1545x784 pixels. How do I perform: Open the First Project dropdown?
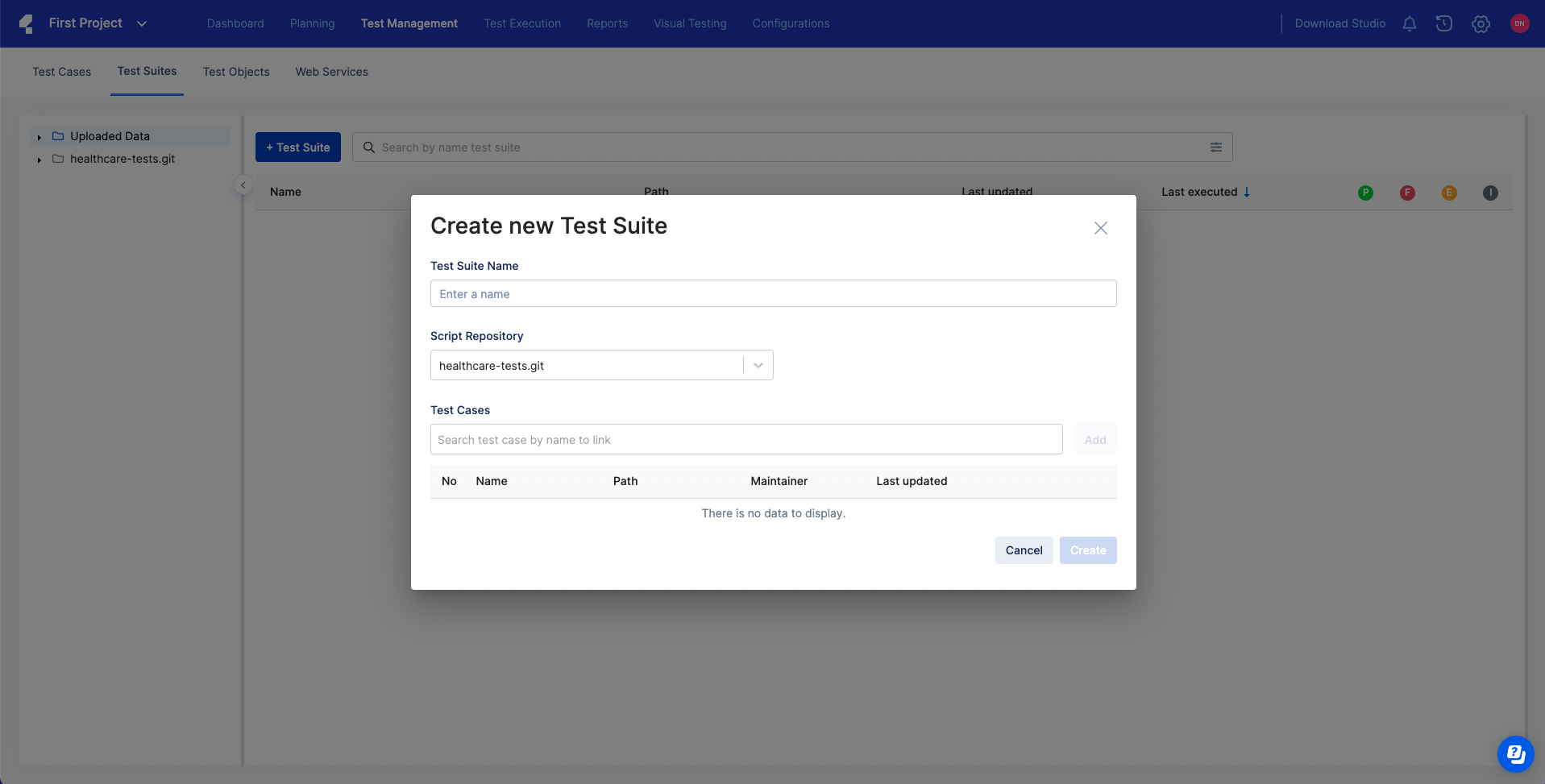pyautogui.click(x=98, y=23)
